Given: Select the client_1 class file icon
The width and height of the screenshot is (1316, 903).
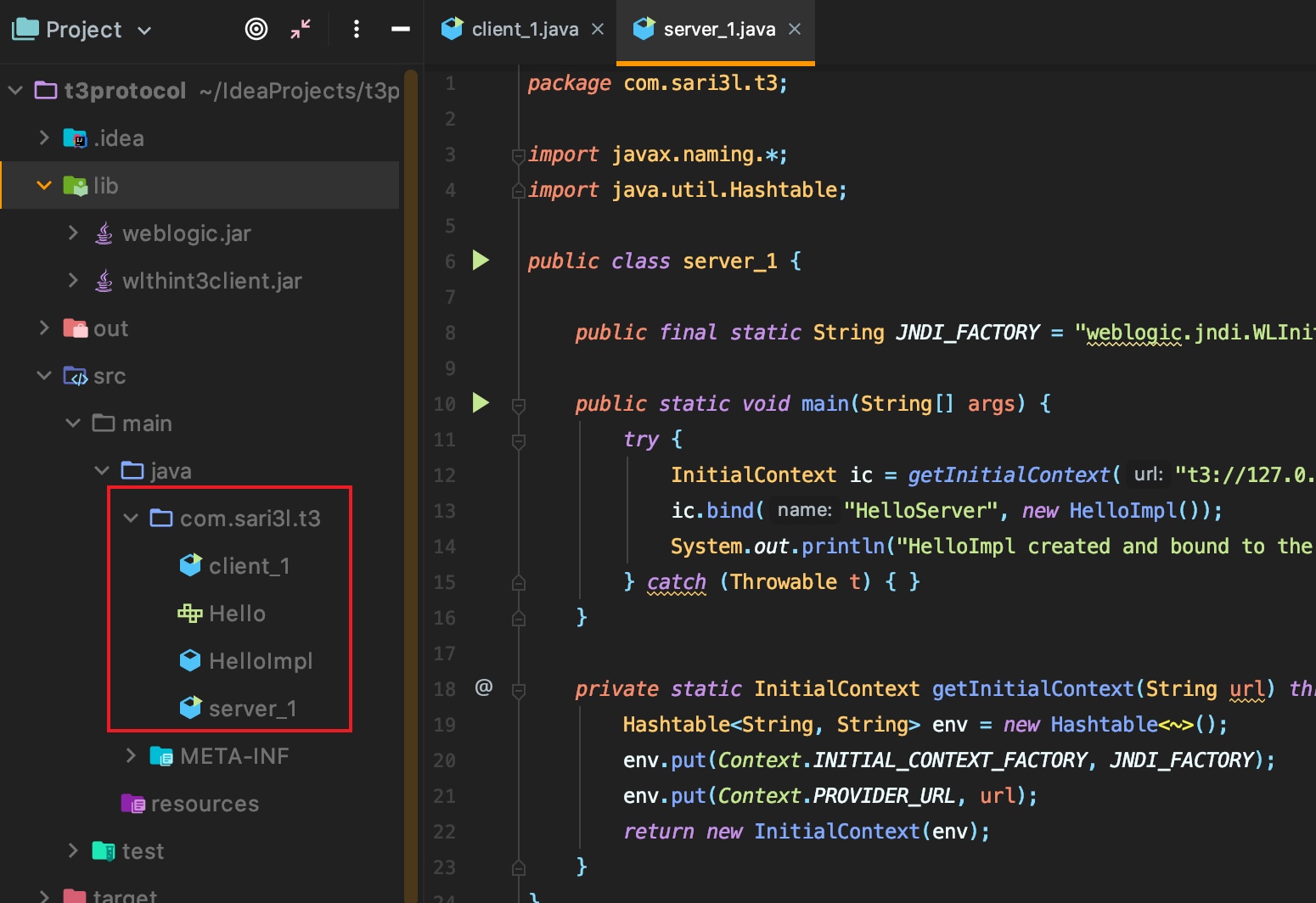Looking at the screenshot, I should point(190,565).
